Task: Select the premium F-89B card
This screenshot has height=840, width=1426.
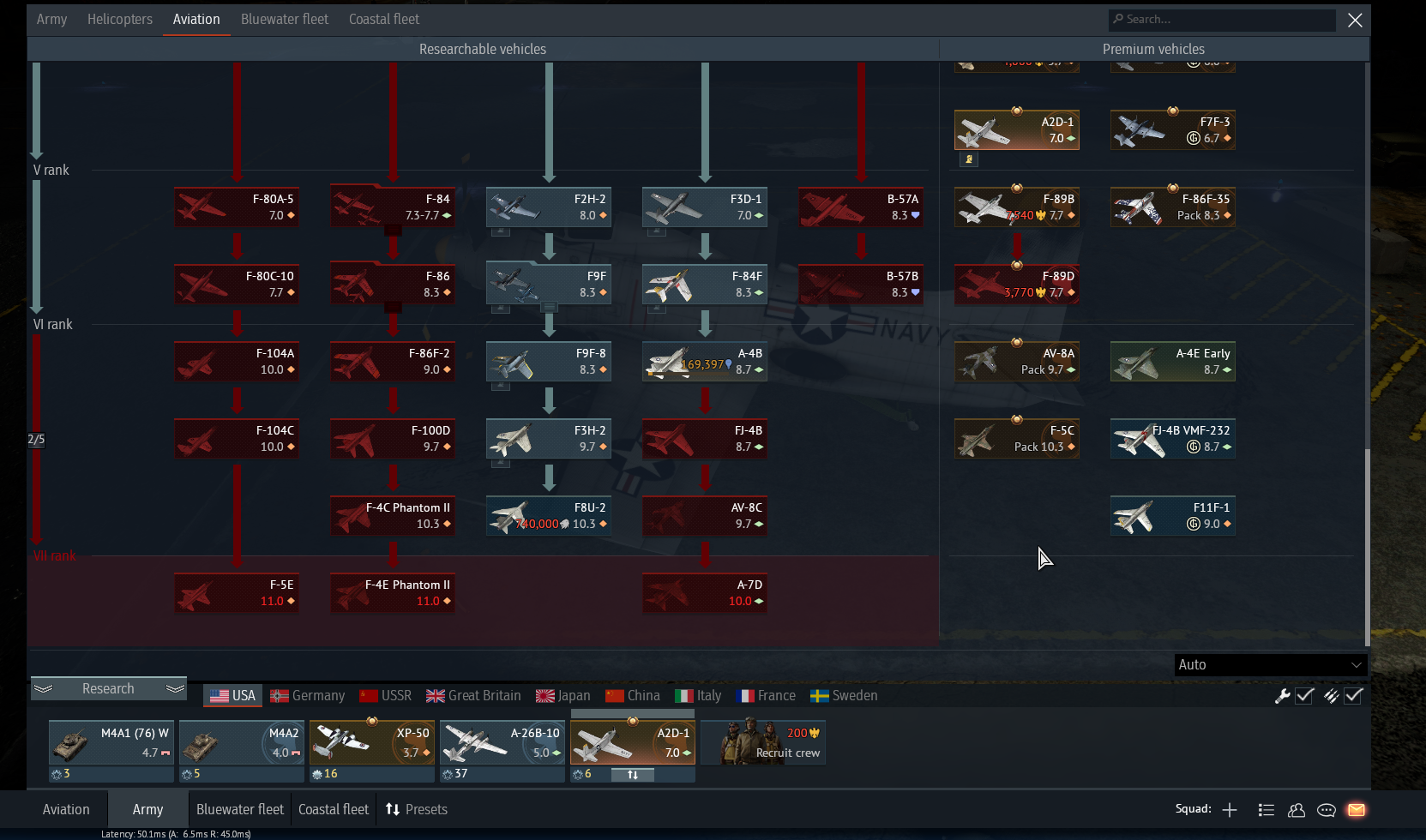Action: click(x=1017, y=207)
